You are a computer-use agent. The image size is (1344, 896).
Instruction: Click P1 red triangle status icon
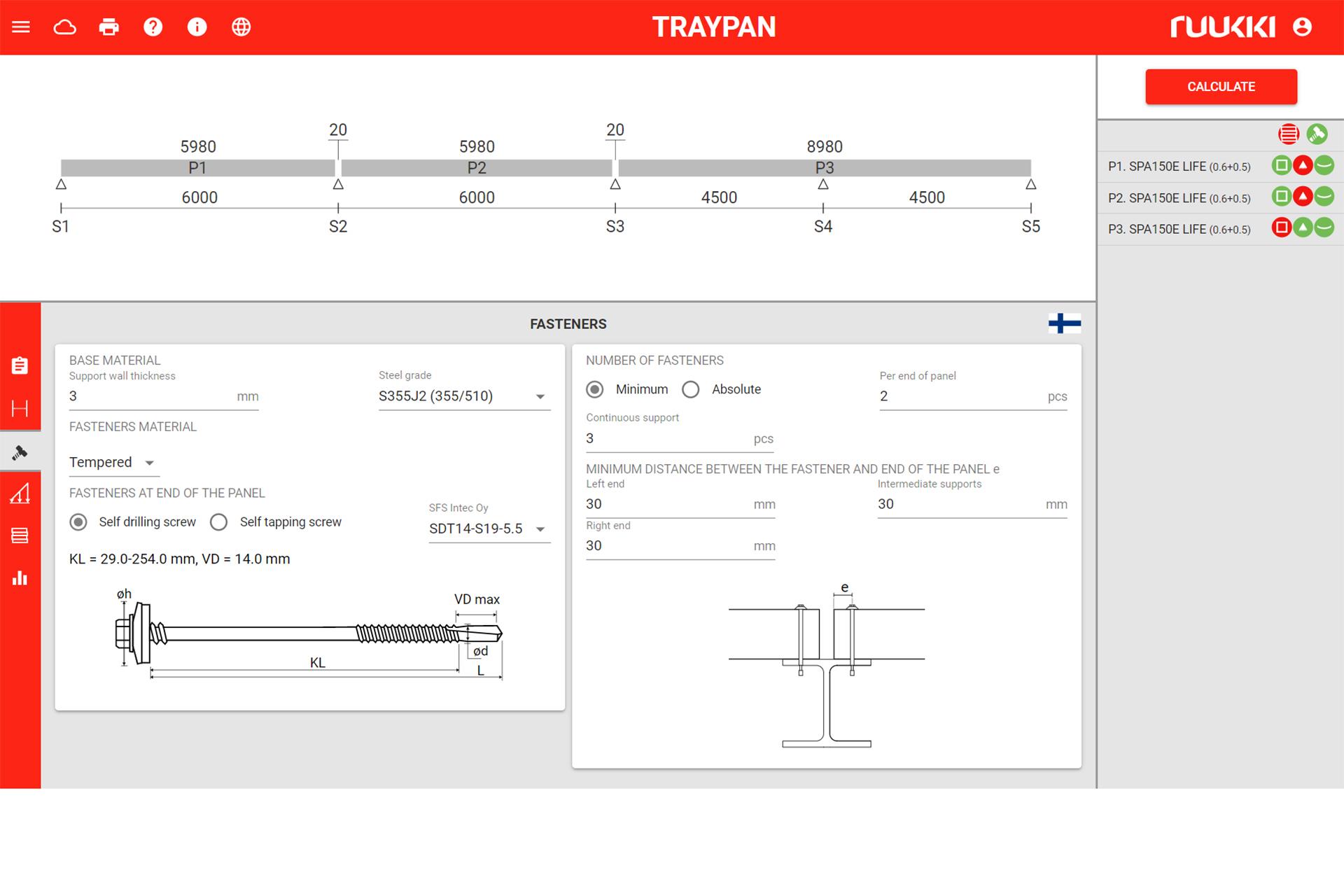1303,166
